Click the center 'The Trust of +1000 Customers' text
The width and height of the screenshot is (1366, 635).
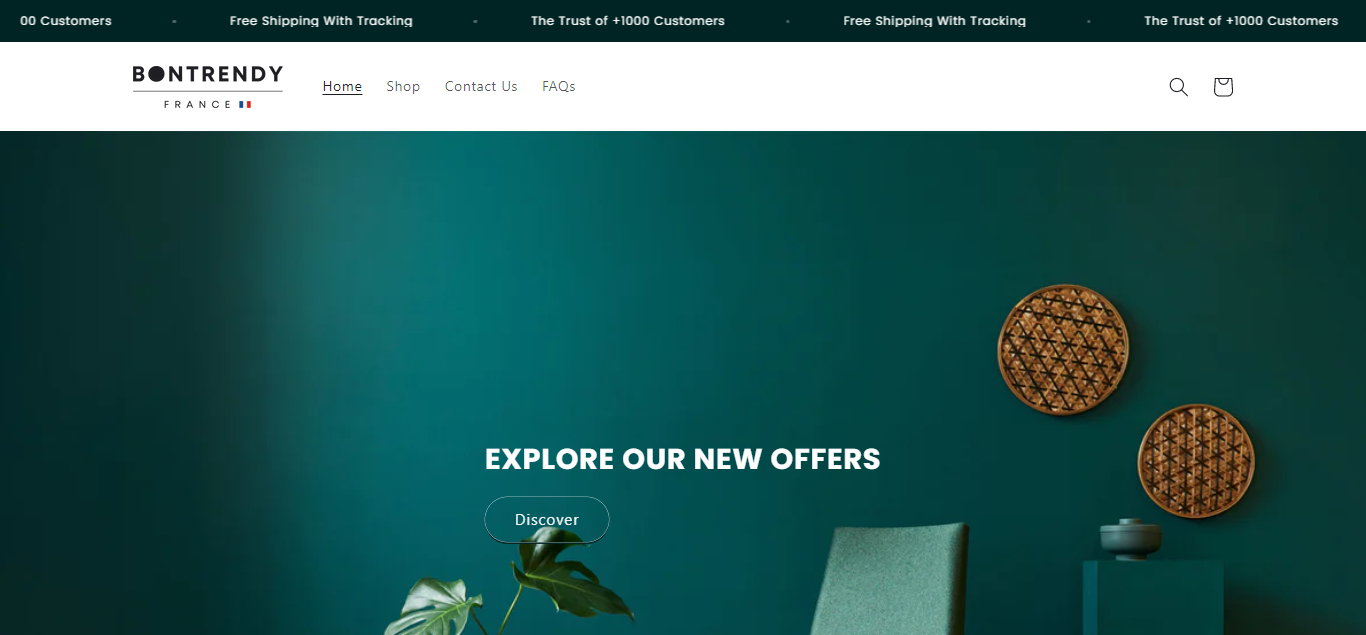point(628,21)
